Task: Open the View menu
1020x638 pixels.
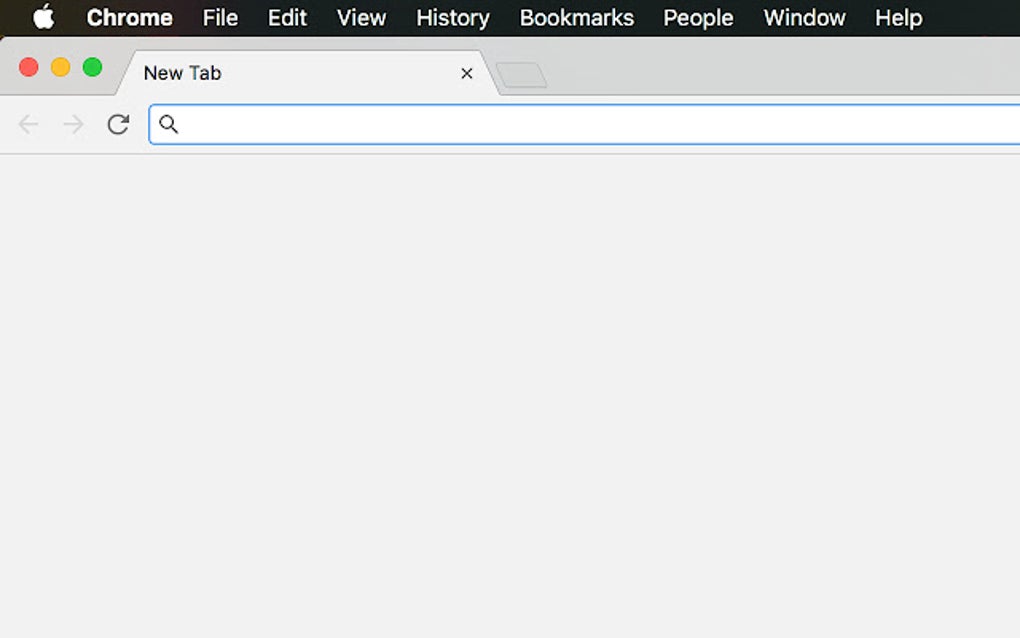Action: tap(360, 17)
